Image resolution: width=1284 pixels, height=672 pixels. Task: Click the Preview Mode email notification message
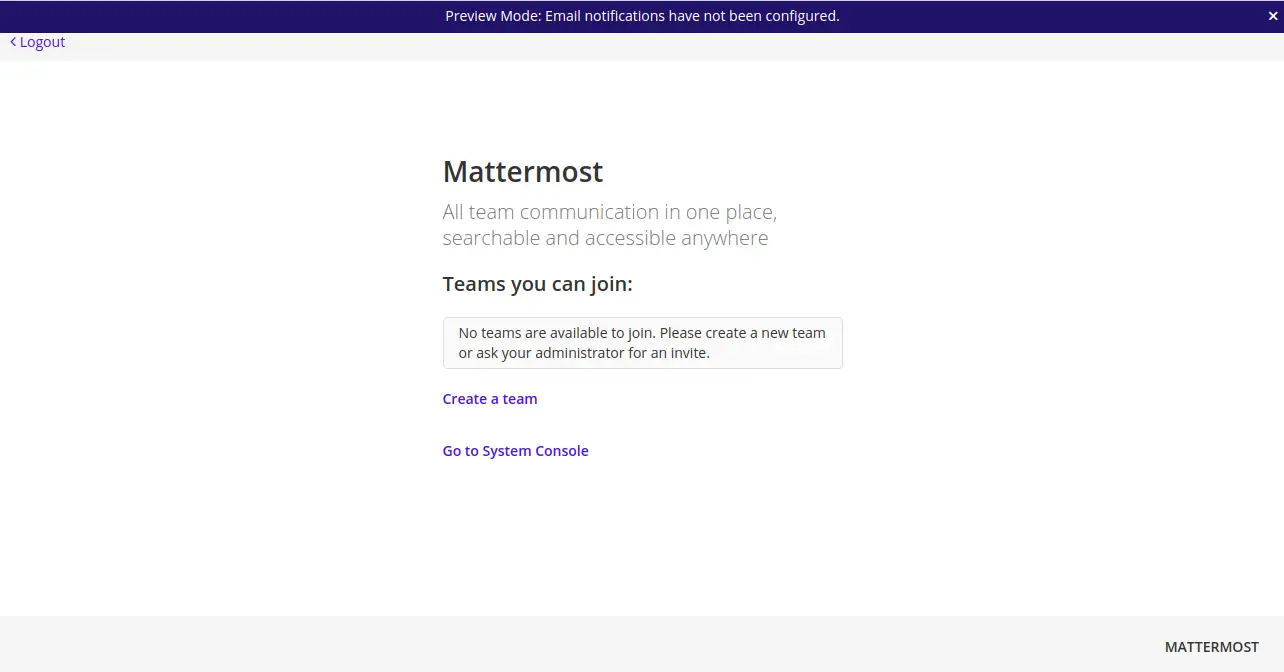tap(642, 16)
